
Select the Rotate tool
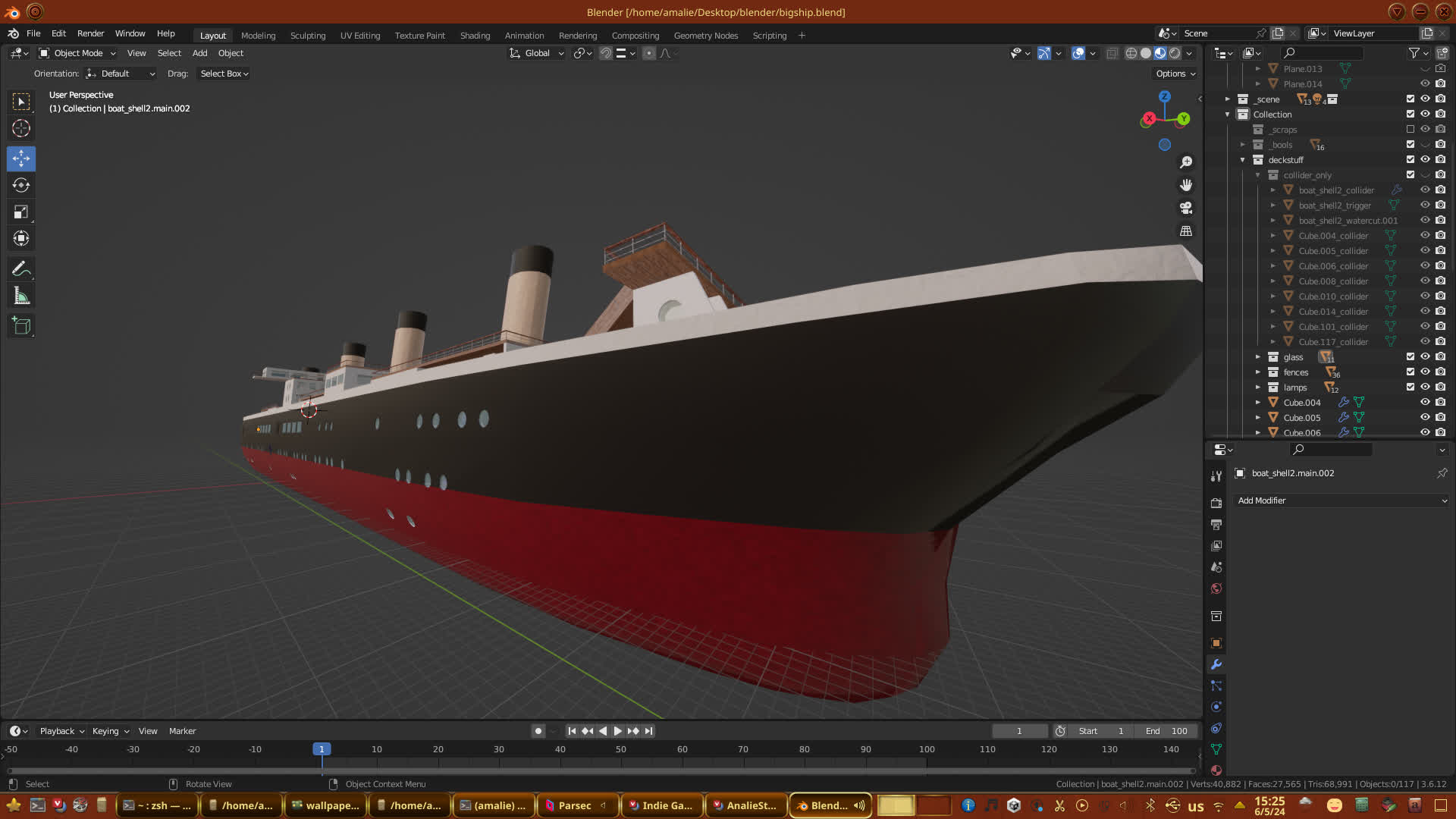[21, 185]
